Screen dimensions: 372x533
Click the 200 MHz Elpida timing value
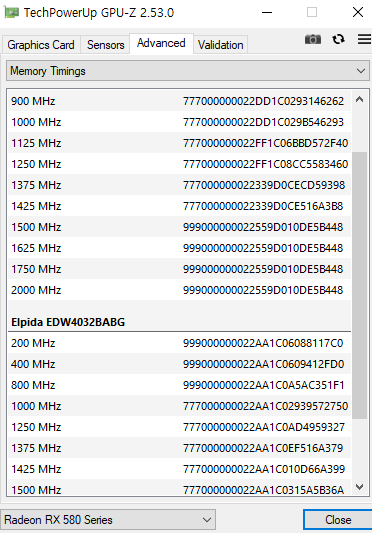click(263, 343)
